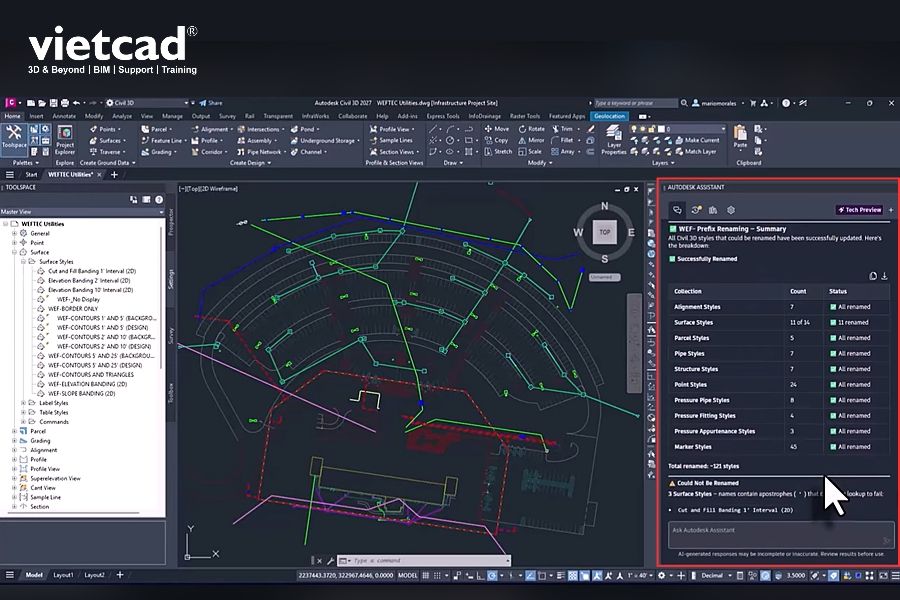Image resolution: width=900 pixels, height=600 pixels.
Task: Click the Paste clipboard icon
Action: pyautogui.click(x=740, y=137)
